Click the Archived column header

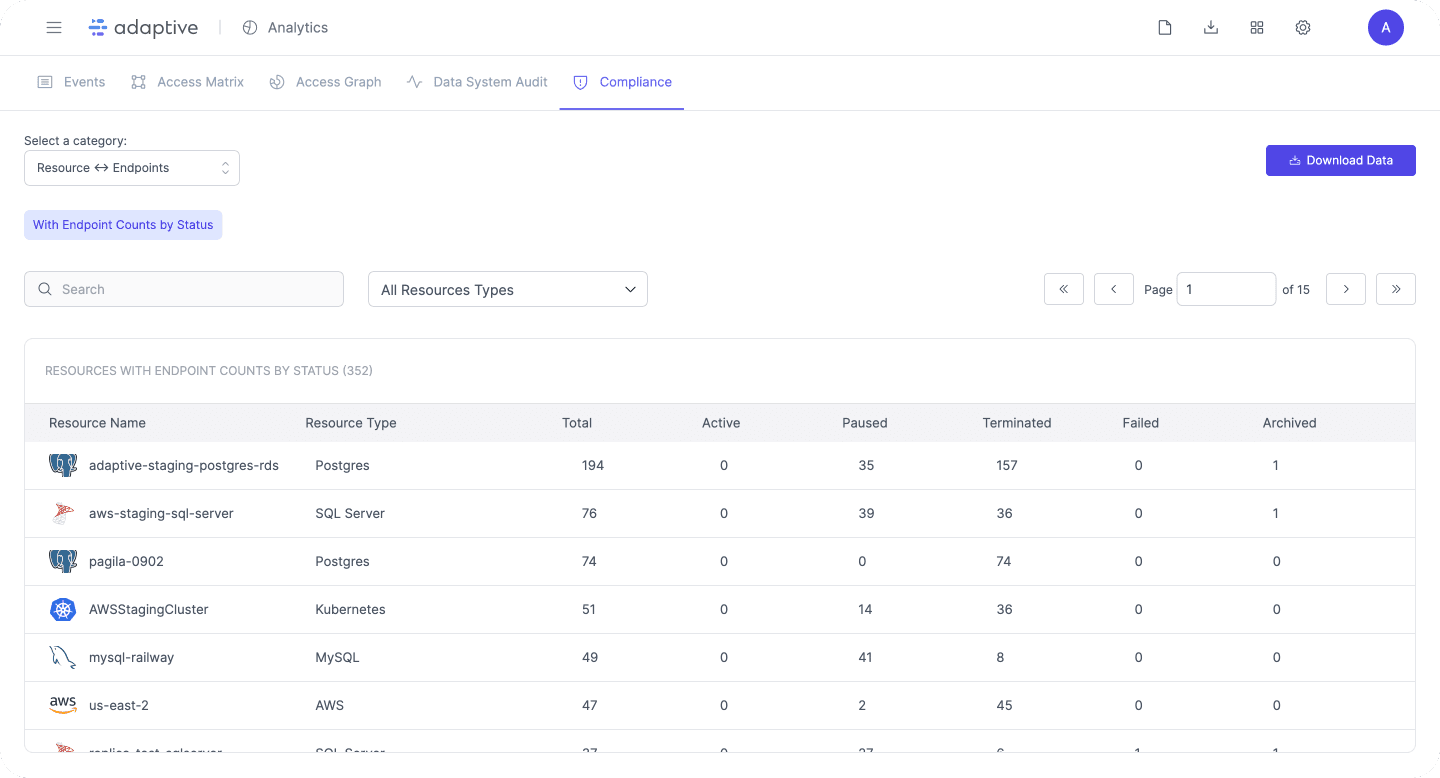pos(1290,423)
